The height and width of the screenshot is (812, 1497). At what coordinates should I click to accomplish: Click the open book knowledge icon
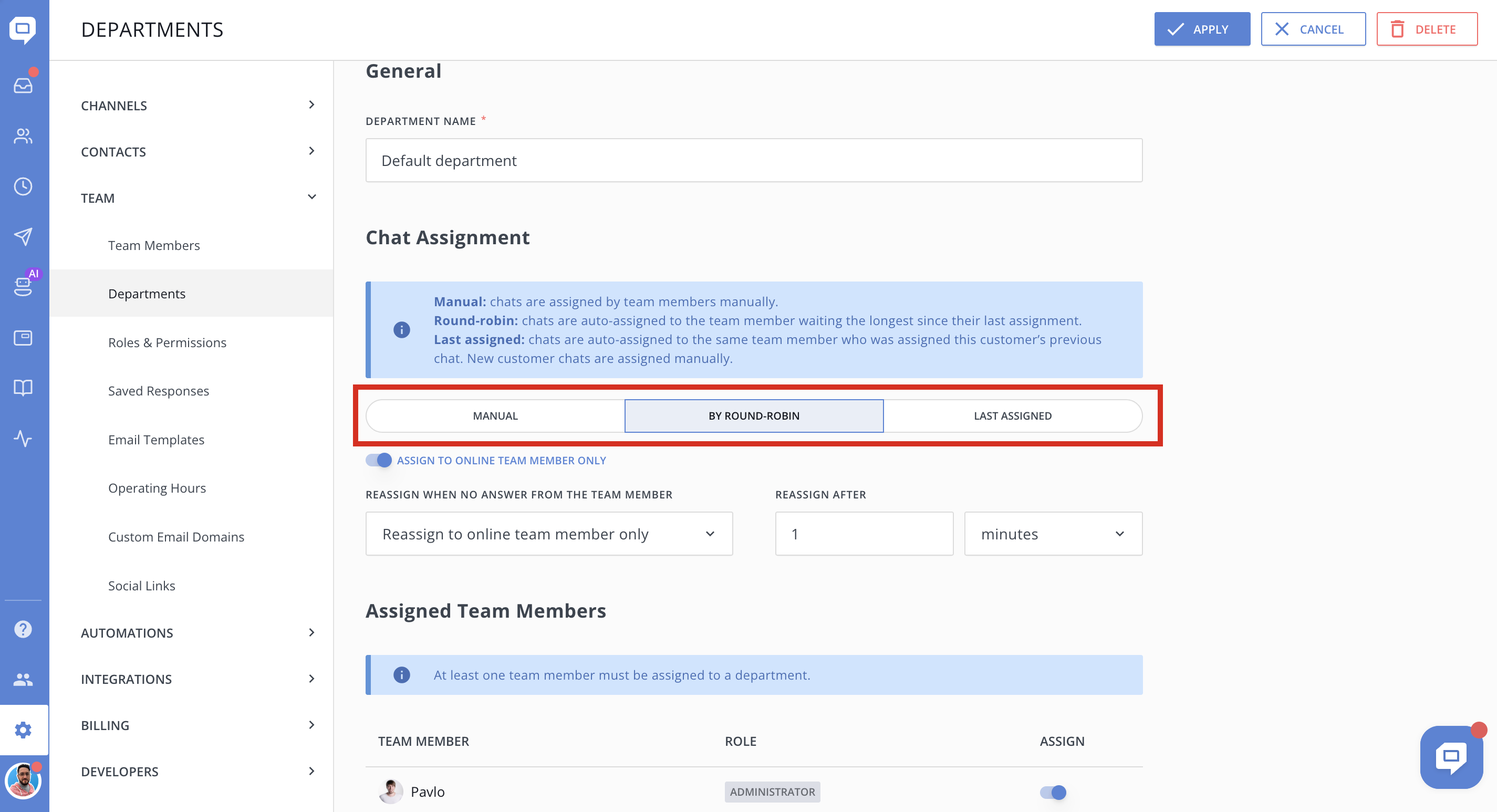(x=23, y=388)
